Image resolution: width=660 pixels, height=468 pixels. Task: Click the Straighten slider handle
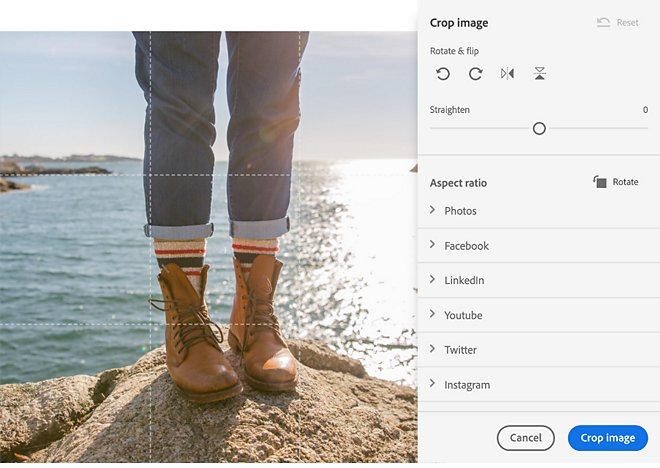click(x=539, y=128)
